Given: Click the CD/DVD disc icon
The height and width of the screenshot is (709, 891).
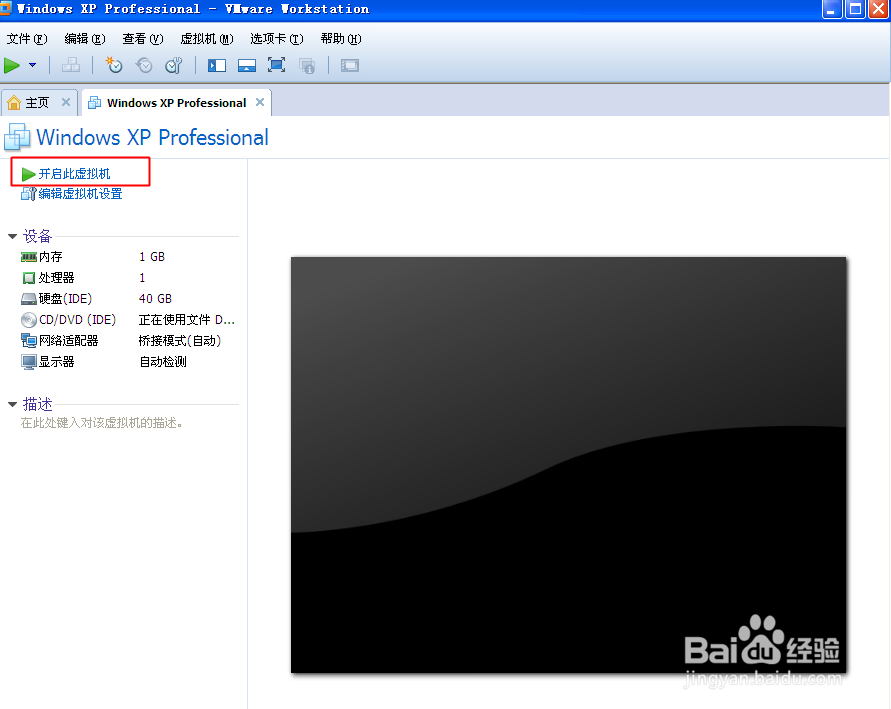Looking at the screenshot, I should pos(28,320).
